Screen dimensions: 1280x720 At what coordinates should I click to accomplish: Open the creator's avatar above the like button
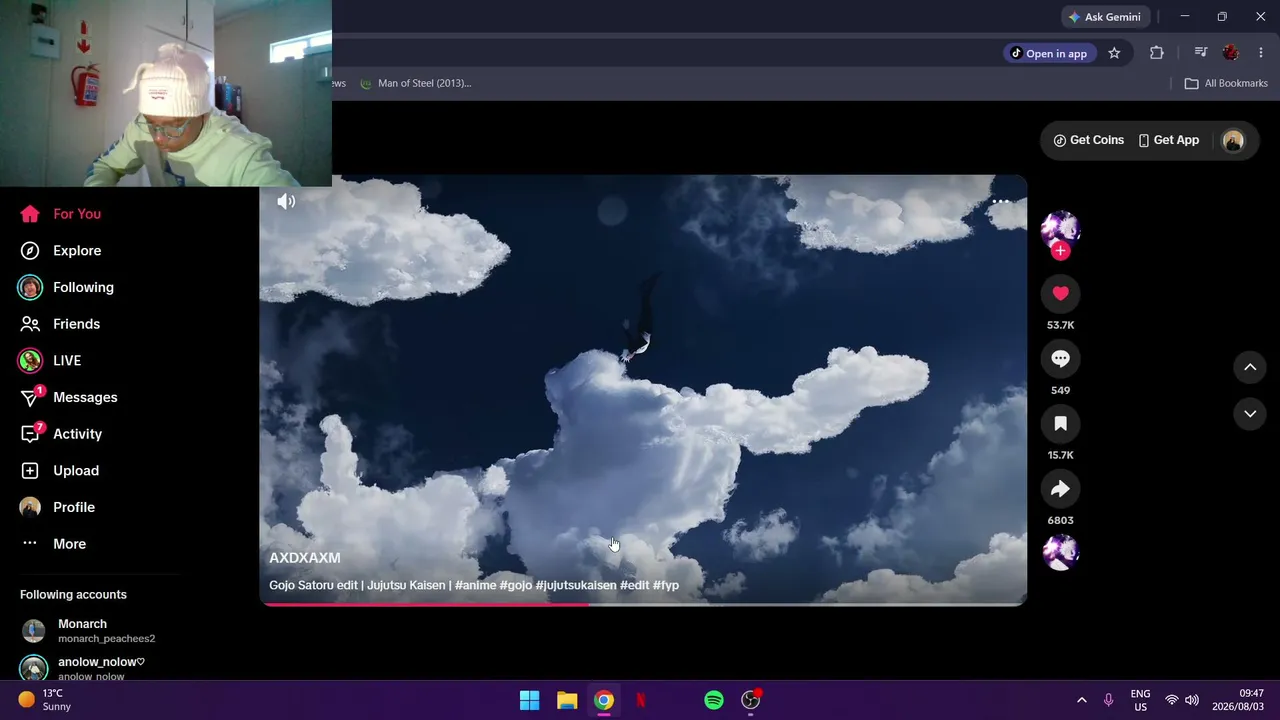point(1060,229)
